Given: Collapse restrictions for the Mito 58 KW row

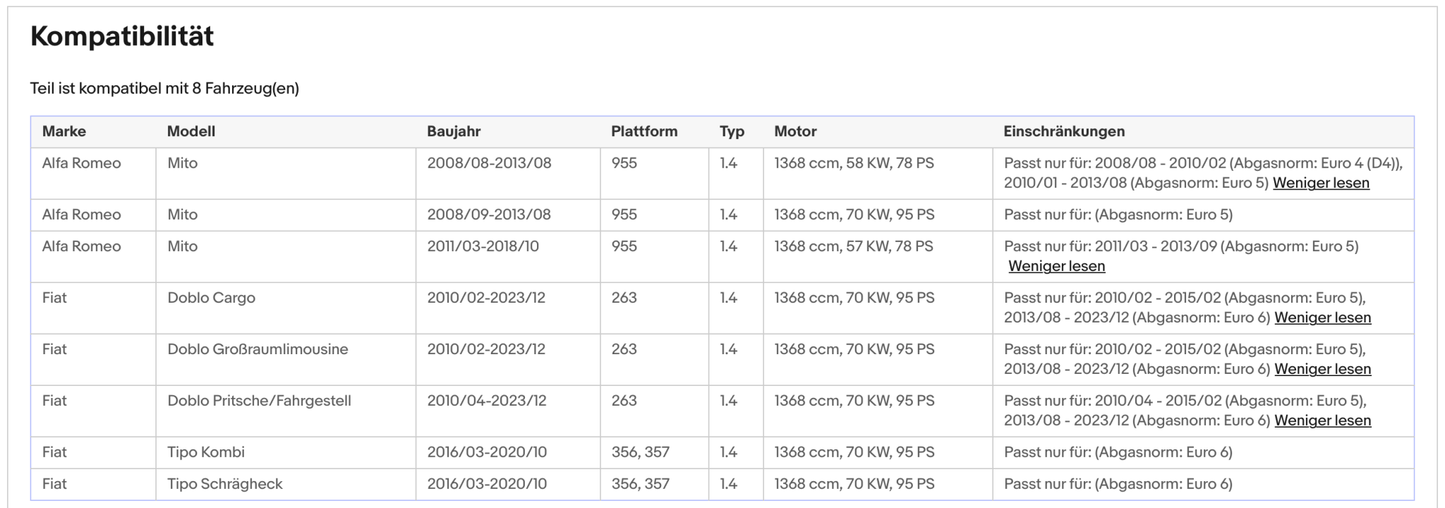Looking at the screenshot, I should (x=1321, y=183).
